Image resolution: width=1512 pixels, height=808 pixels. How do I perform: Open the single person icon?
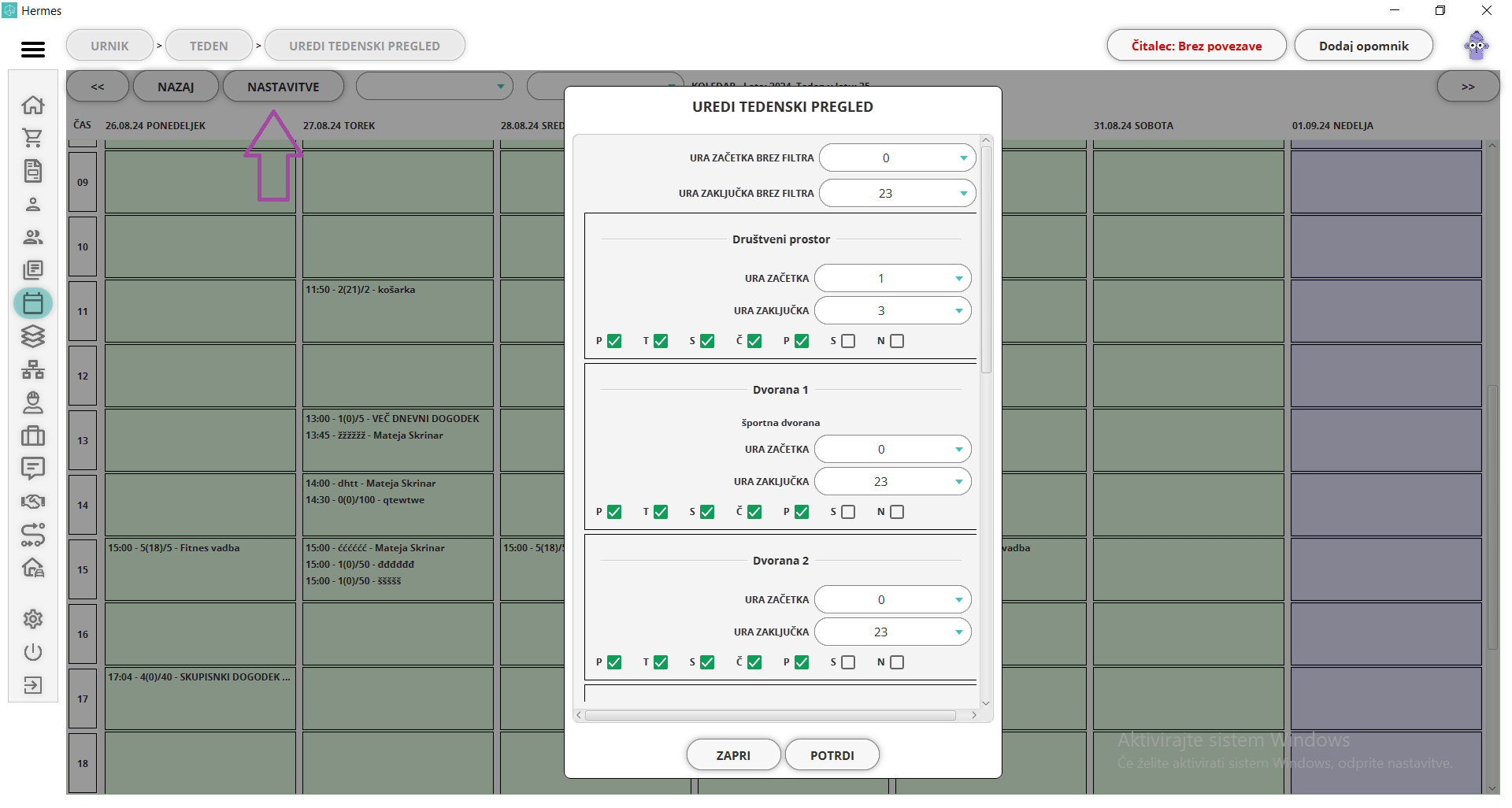coord(32,204)
